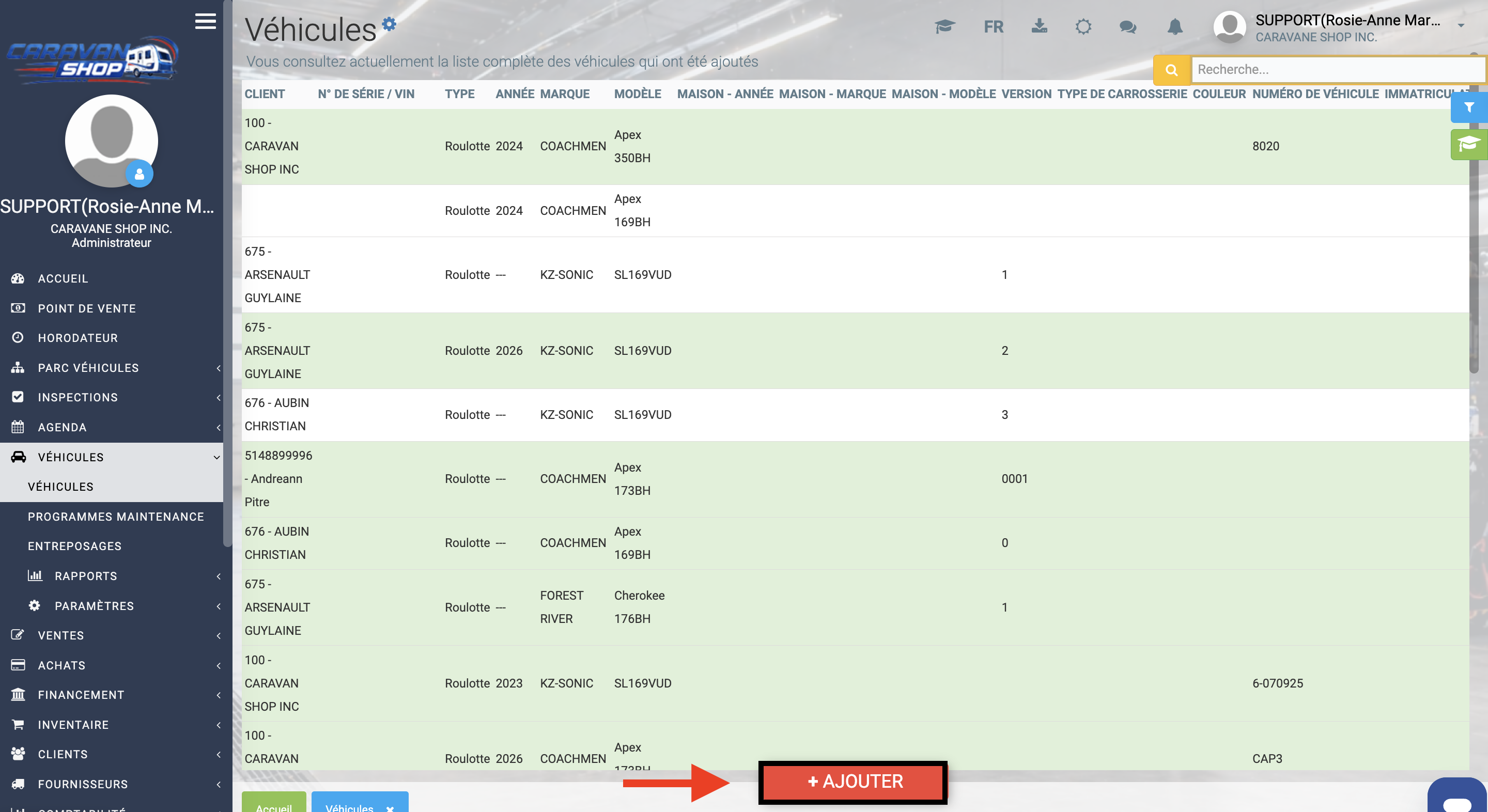
Task: Select vehicle number 6-070925 cell
Action: tap(1278, 683)
